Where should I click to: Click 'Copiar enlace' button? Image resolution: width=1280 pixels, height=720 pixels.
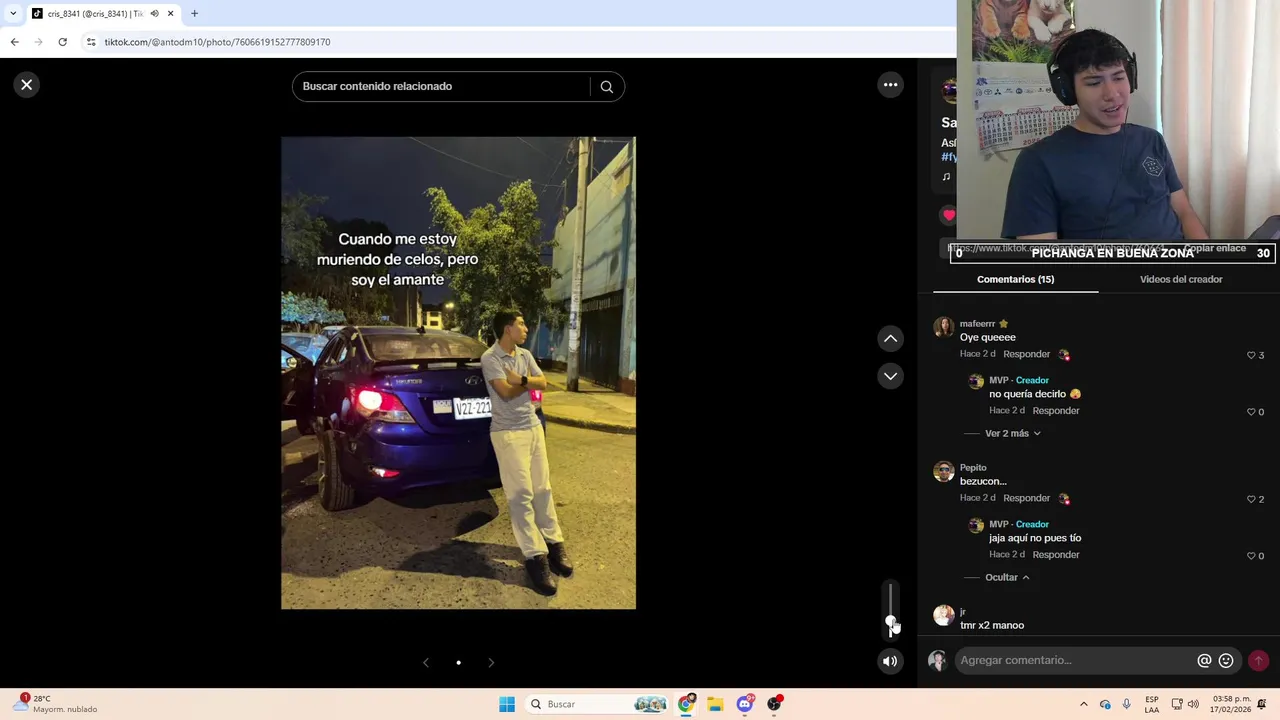tap(1214, 248)
